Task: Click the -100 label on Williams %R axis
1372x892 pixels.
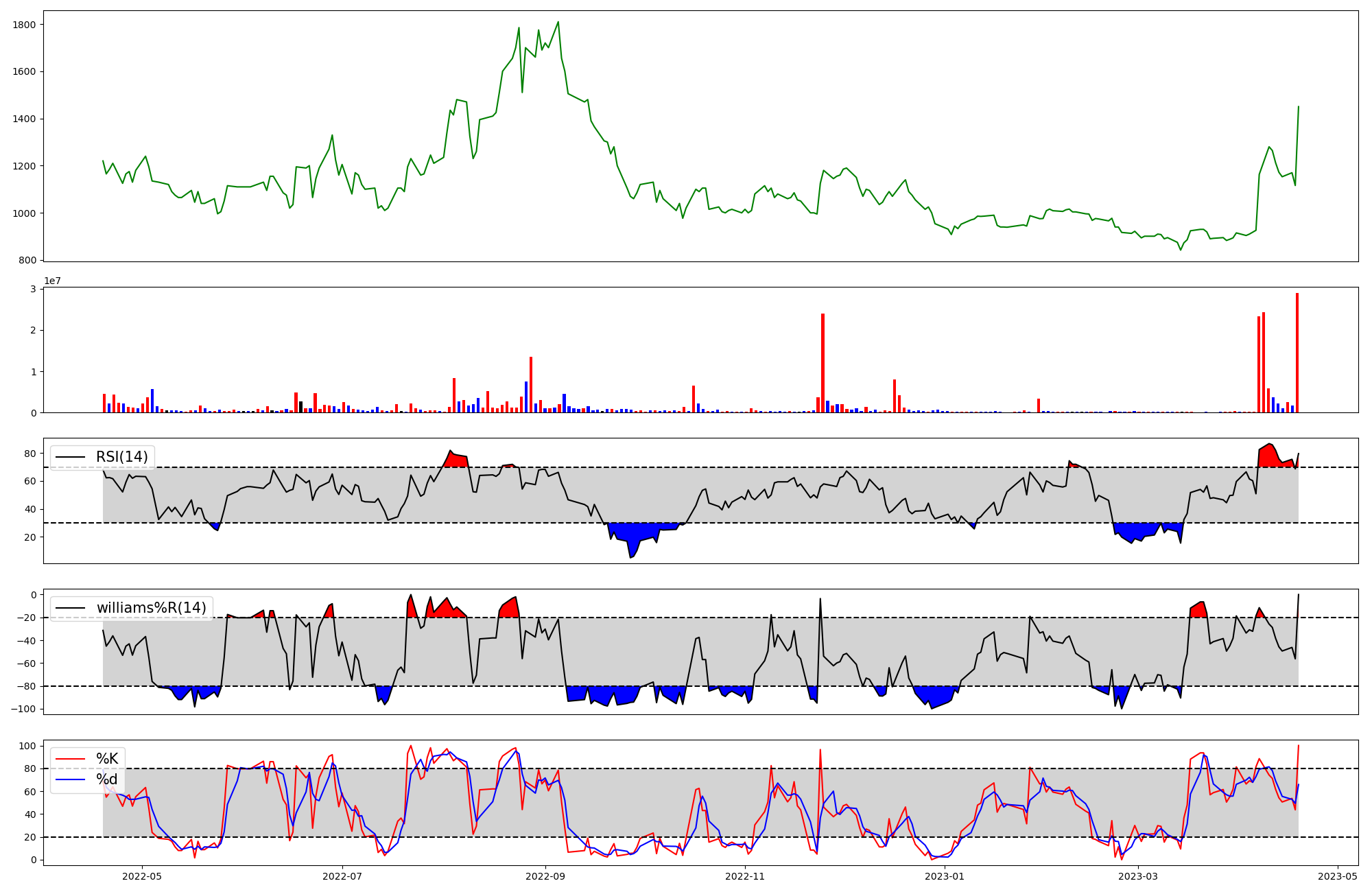Action: 23,709
